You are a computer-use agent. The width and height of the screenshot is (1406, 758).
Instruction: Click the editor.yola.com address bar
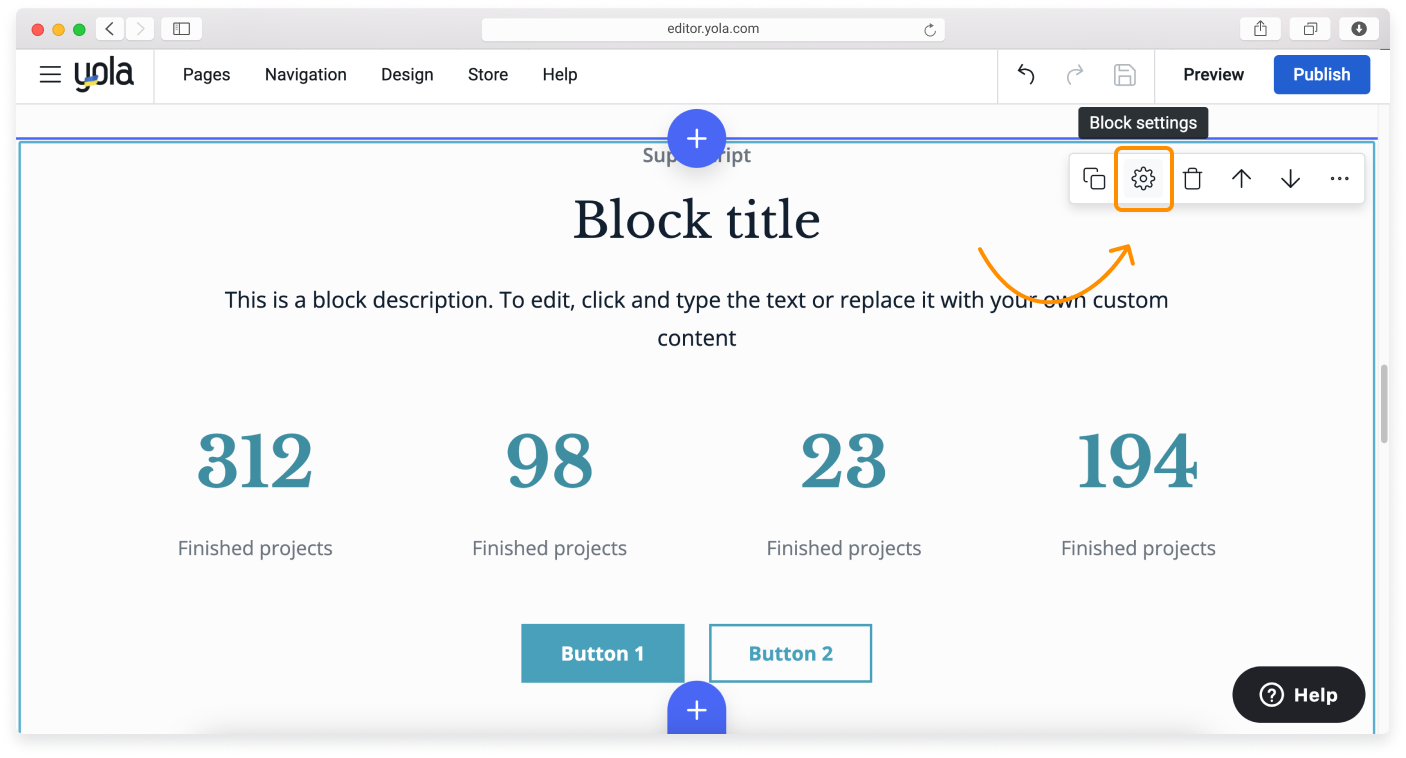point(712,29)
